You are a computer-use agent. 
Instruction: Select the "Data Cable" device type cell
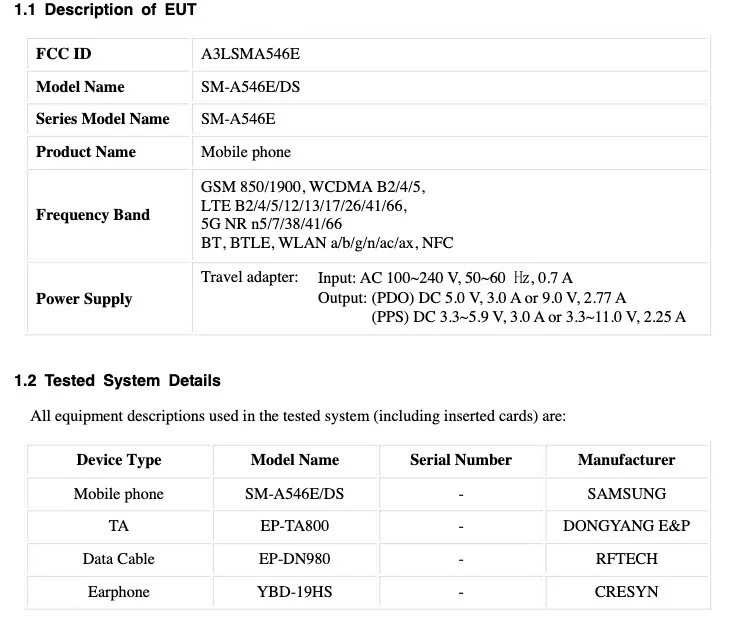click(118, 559)
